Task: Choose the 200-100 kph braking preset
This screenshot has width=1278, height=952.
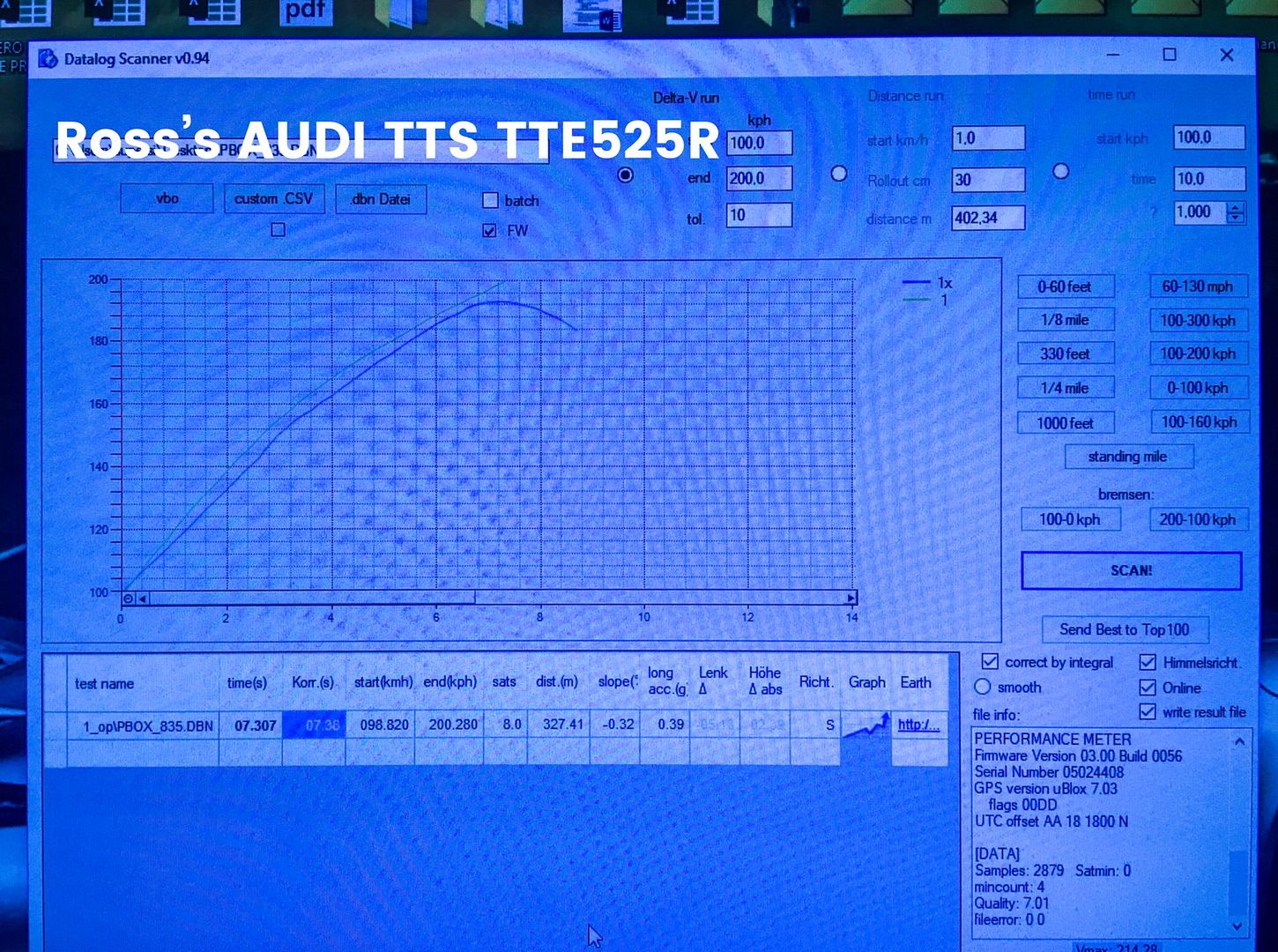Action: click(x=1197, y=519)
